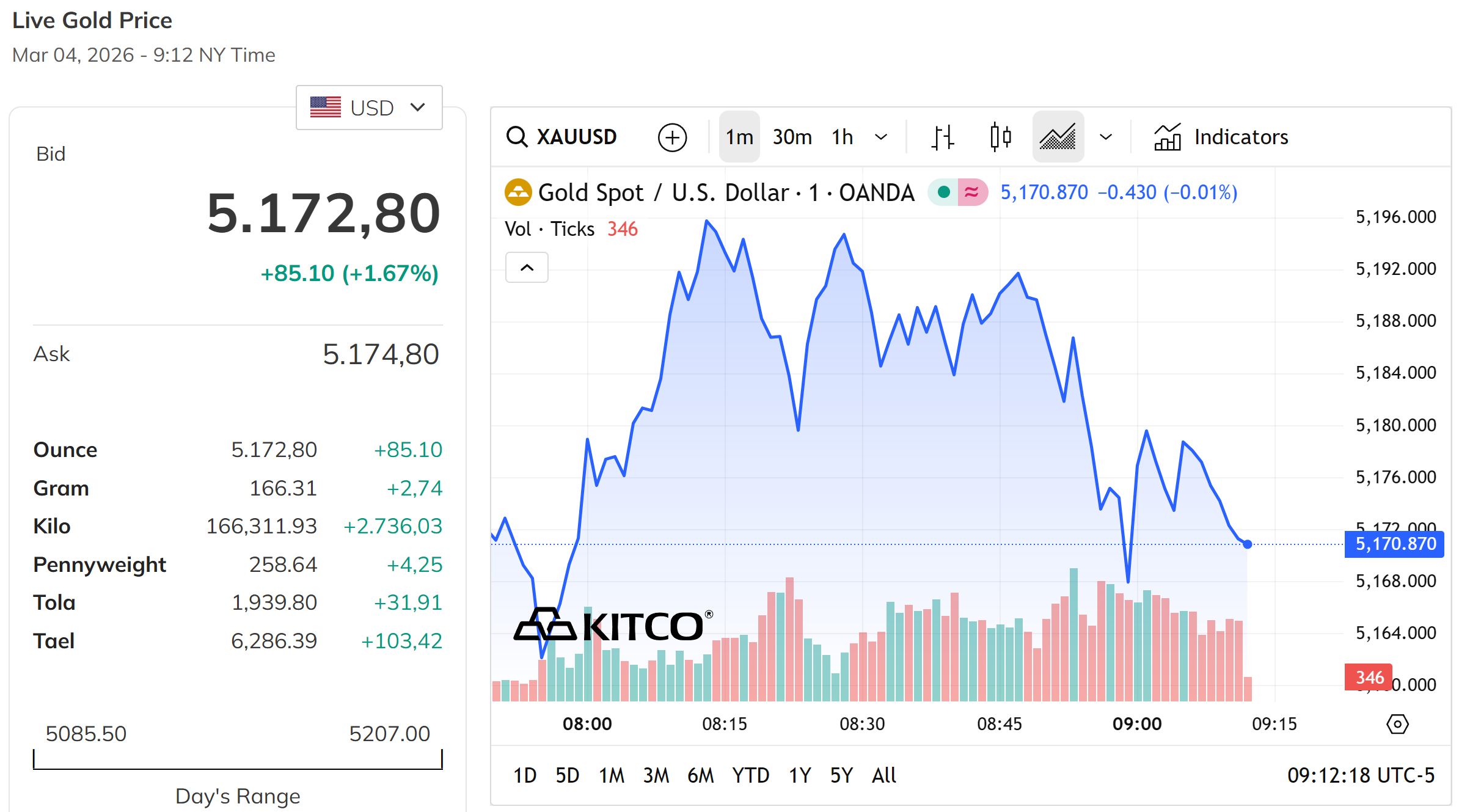Select the All time range

point(883,775)
